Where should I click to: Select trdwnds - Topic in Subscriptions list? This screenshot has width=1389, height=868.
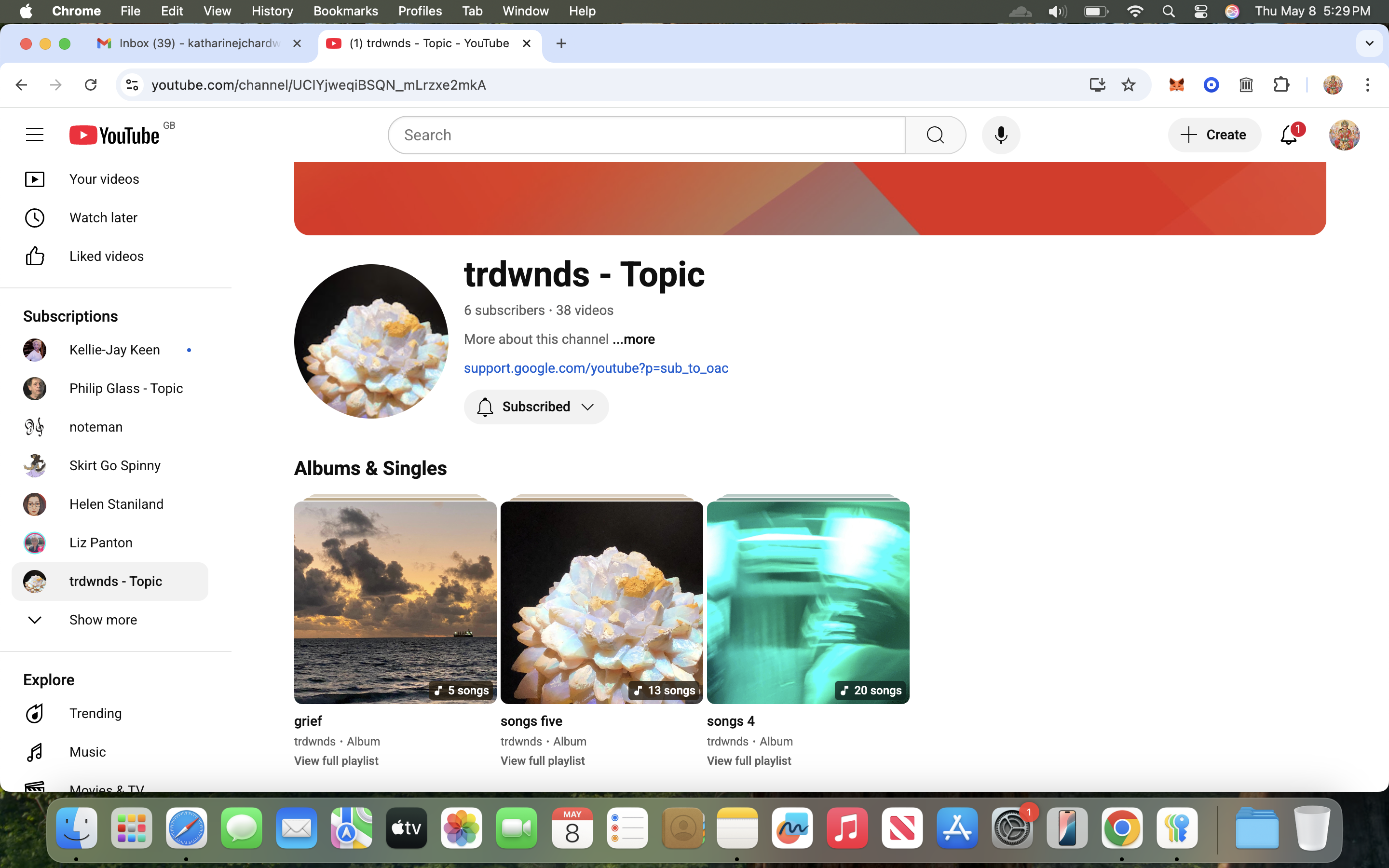point(109,582)
